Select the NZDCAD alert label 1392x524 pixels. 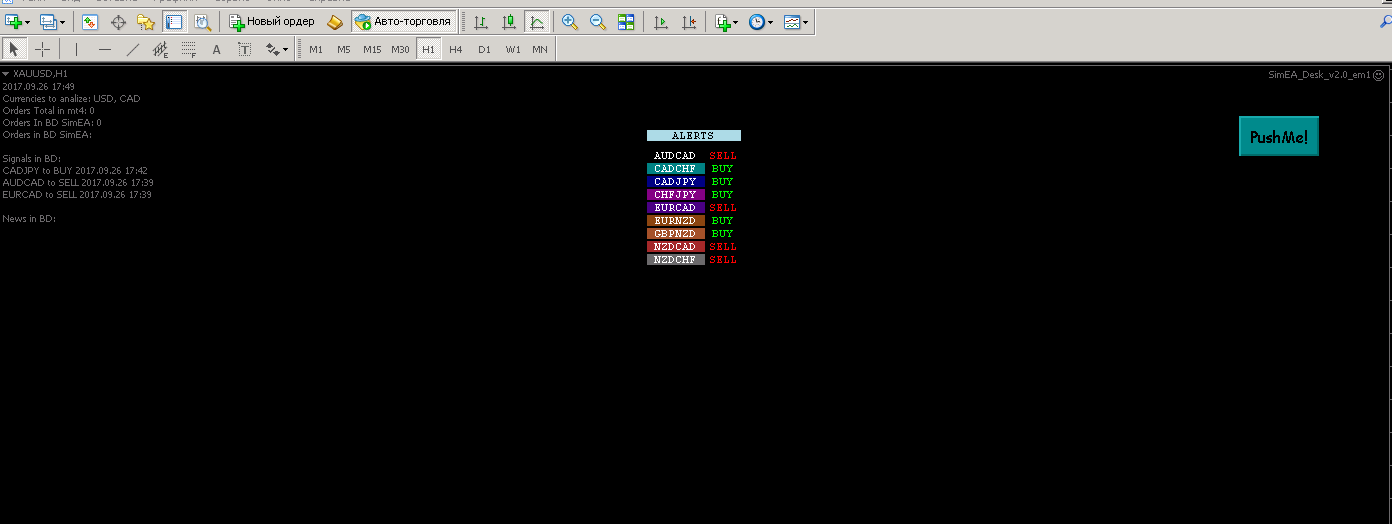675,247
